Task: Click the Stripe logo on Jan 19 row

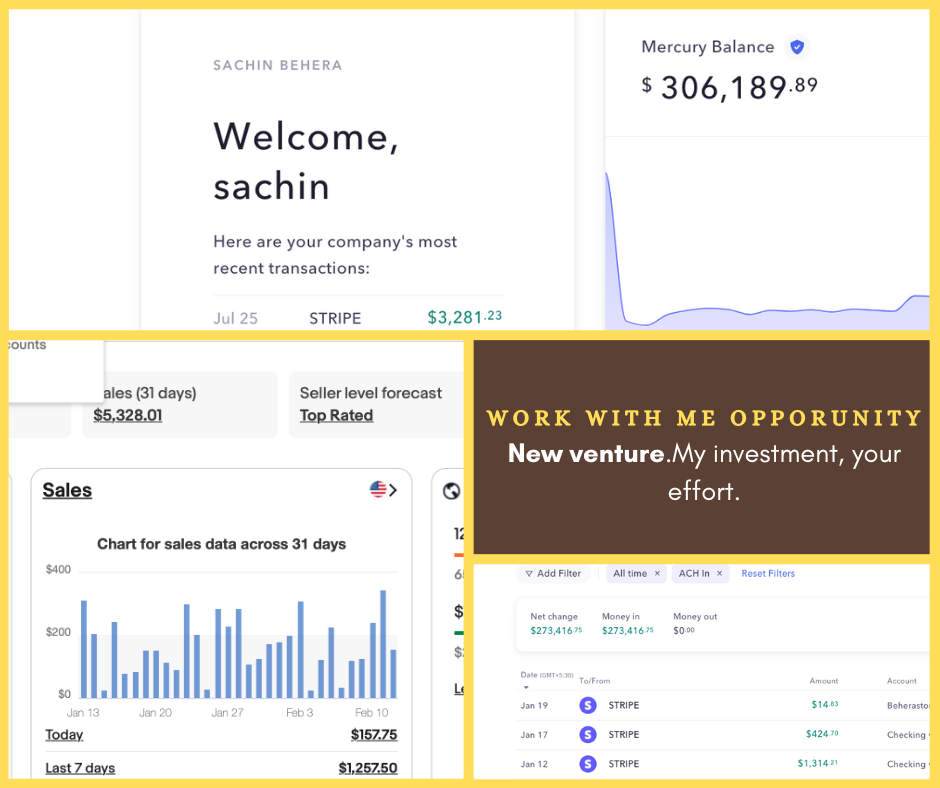Action: 588,705
